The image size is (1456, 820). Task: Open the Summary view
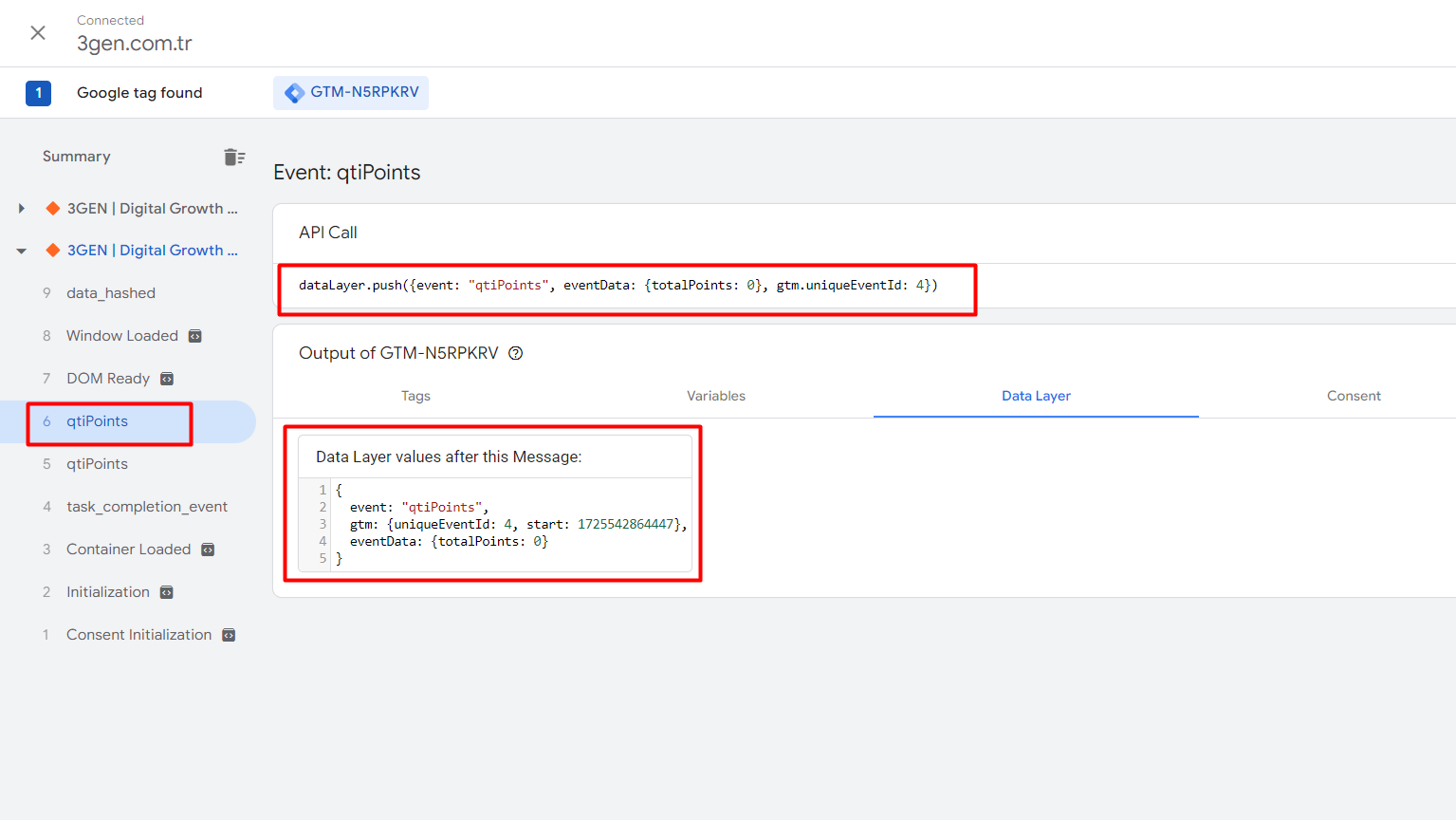tap(77, 157)
